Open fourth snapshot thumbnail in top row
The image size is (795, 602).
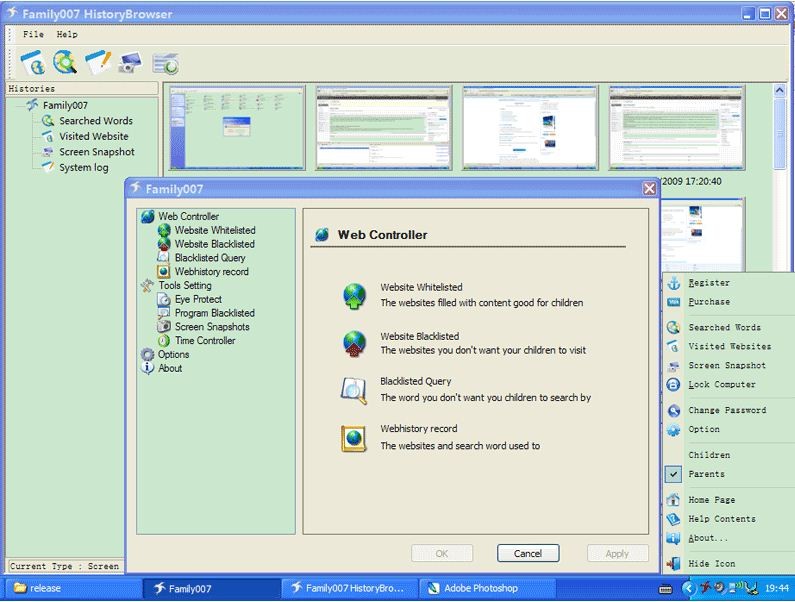[x=677, y=127]
